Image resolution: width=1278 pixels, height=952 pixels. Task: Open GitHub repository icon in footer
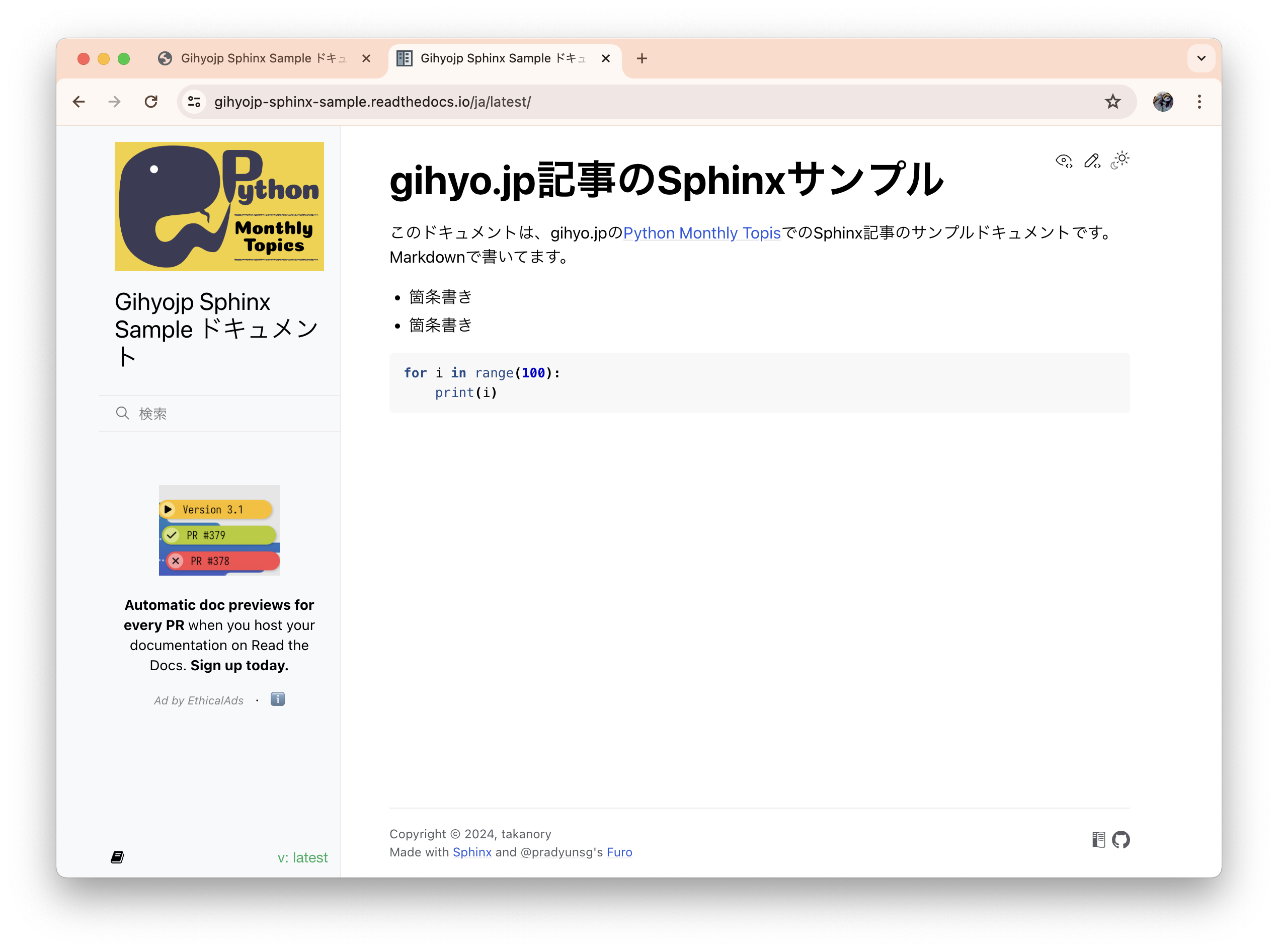click(1121, 840)
